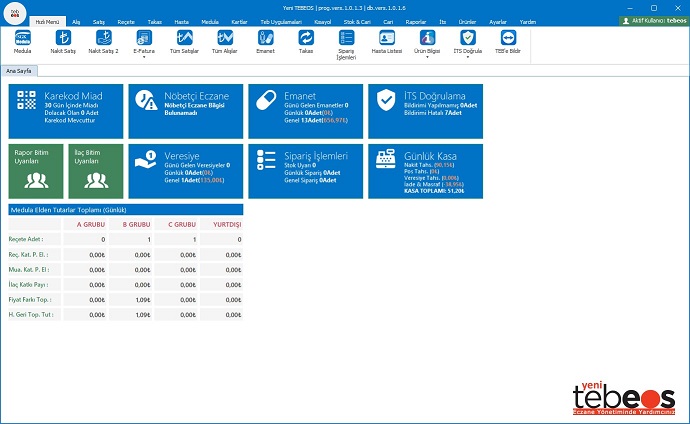
Task: Open Nakit Satış 2 from the ribbon
Action: coord(102,40)
